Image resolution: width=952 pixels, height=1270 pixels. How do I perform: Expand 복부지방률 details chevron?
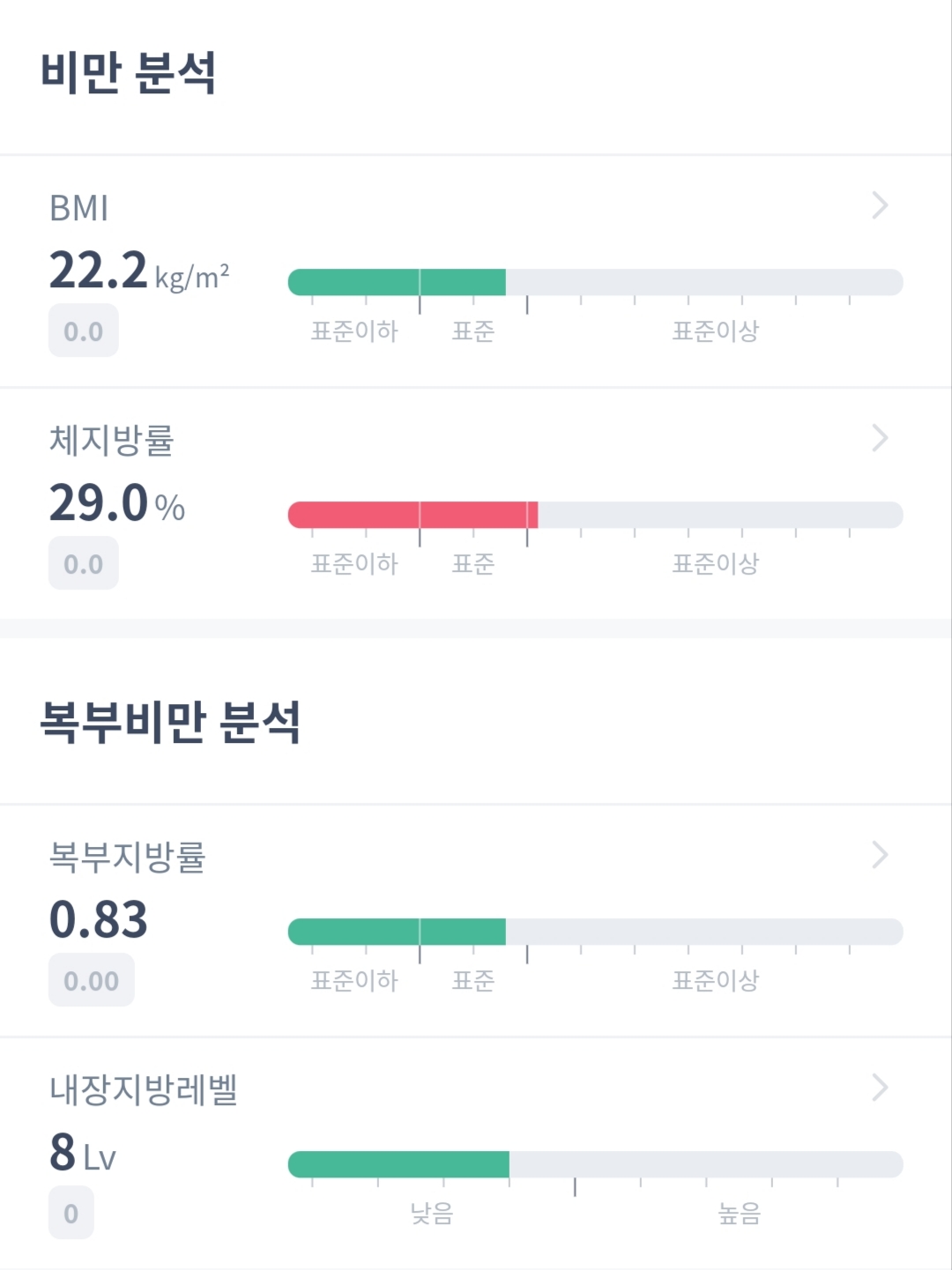pyautogui.click(x=879, y=855)
